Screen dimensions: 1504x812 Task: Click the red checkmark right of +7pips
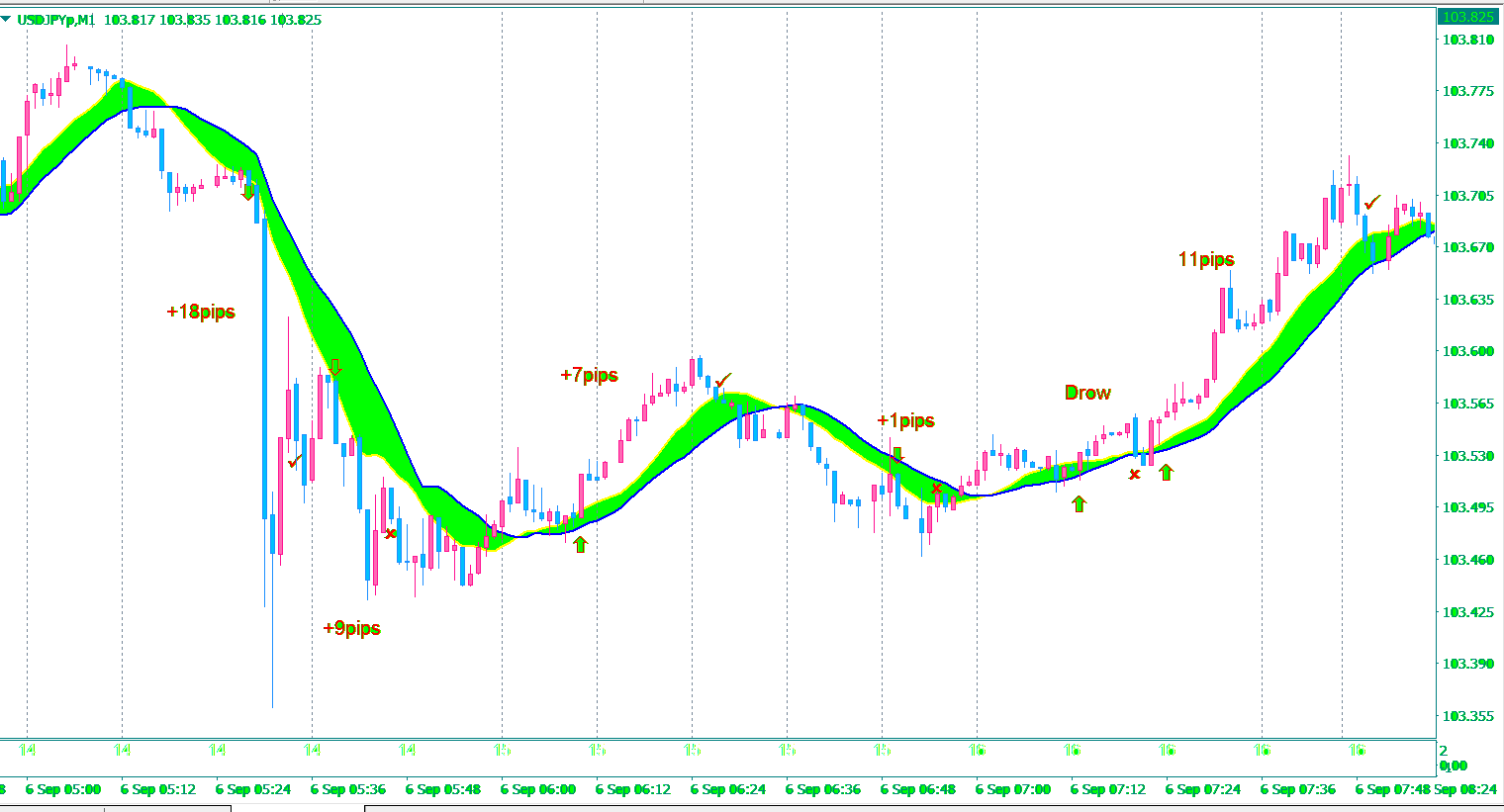(x=723, y=381)
